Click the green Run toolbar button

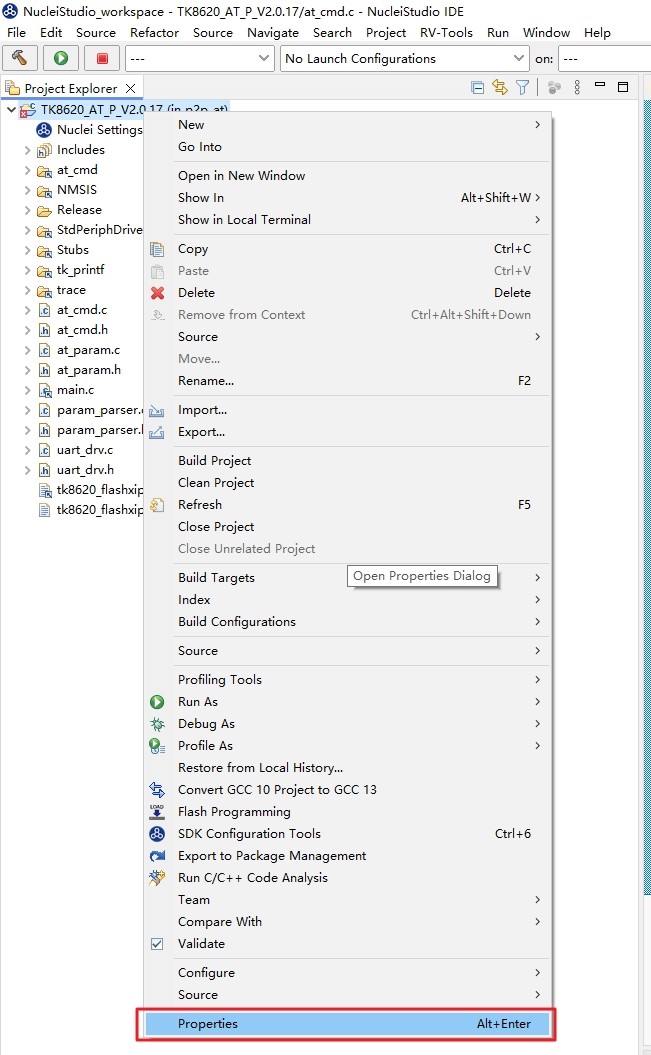61,59
